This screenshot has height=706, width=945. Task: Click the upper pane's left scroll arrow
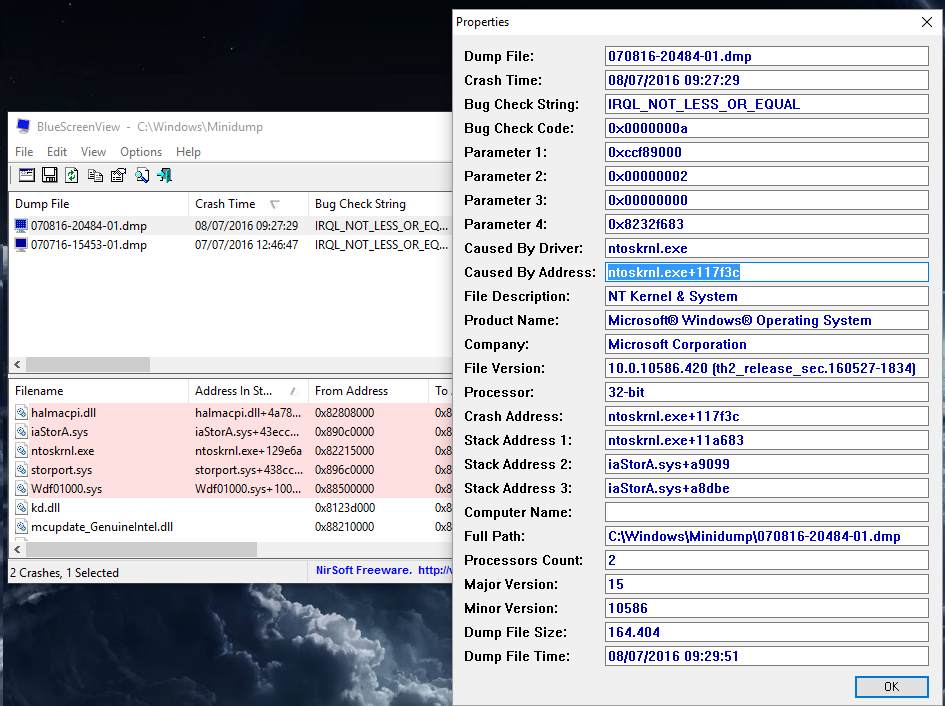pos(17,364)
